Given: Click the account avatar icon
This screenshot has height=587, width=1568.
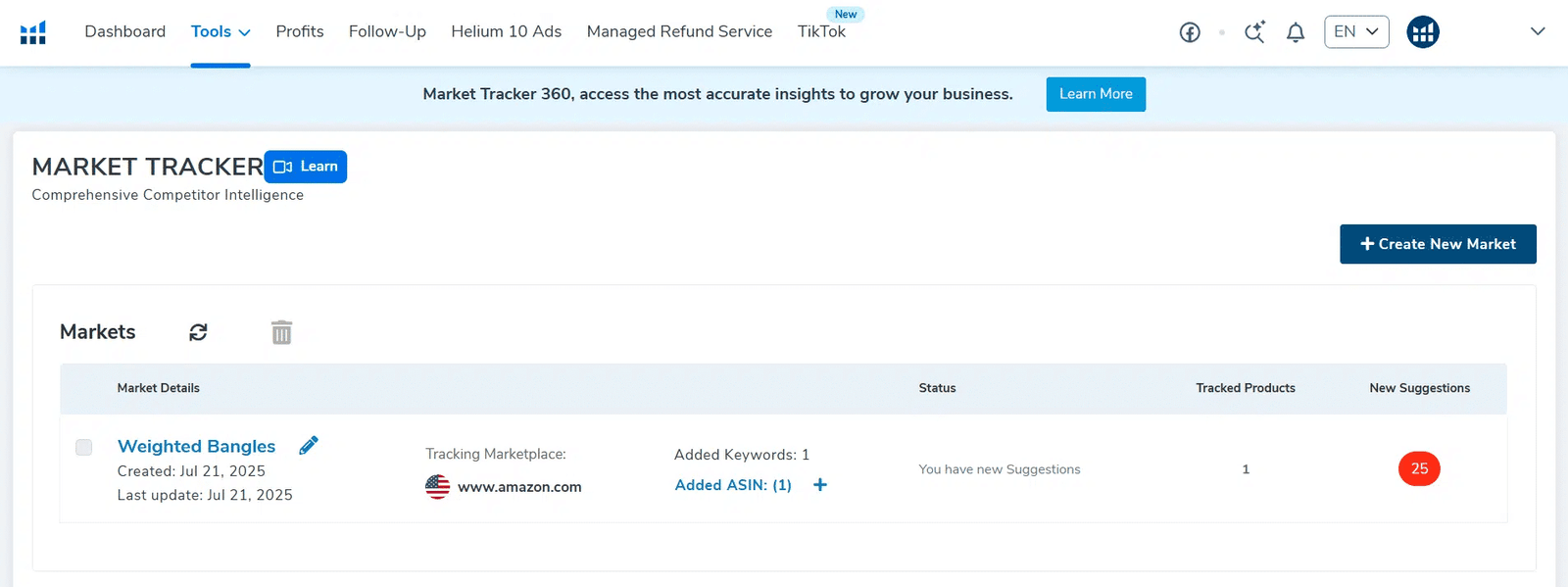Looking at the screenshot, I should coord(1423,32).
